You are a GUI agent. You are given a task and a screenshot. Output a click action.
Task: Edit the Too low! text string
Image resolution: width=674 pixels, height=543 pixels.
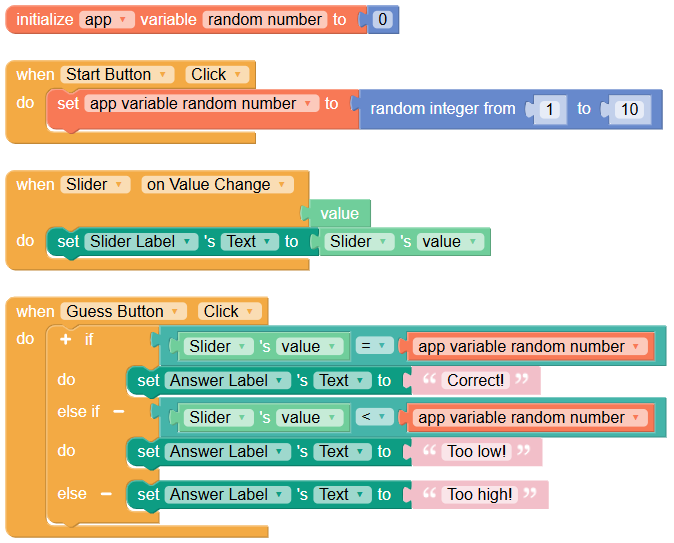477,451
